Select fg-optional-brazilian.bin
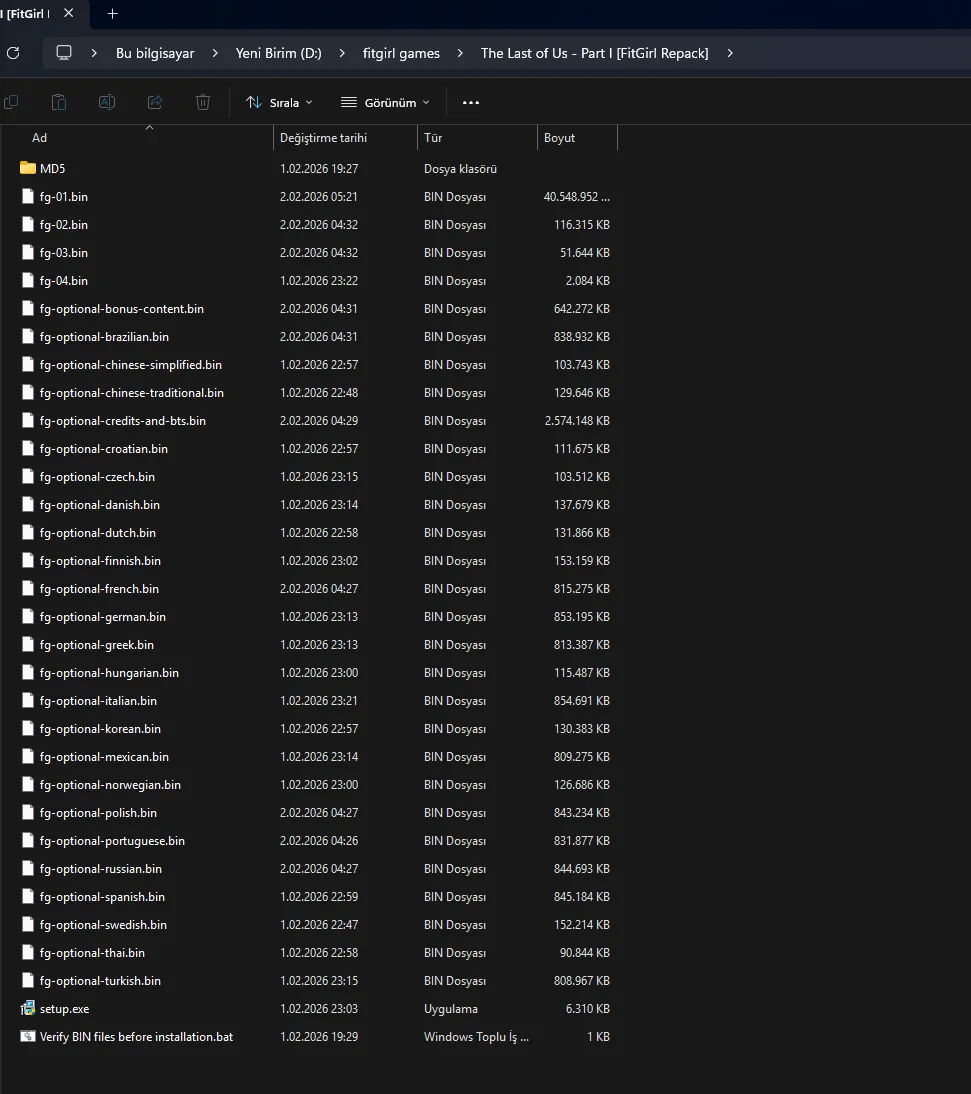Viewport: 971px width, 1094px height. (104, 336)
